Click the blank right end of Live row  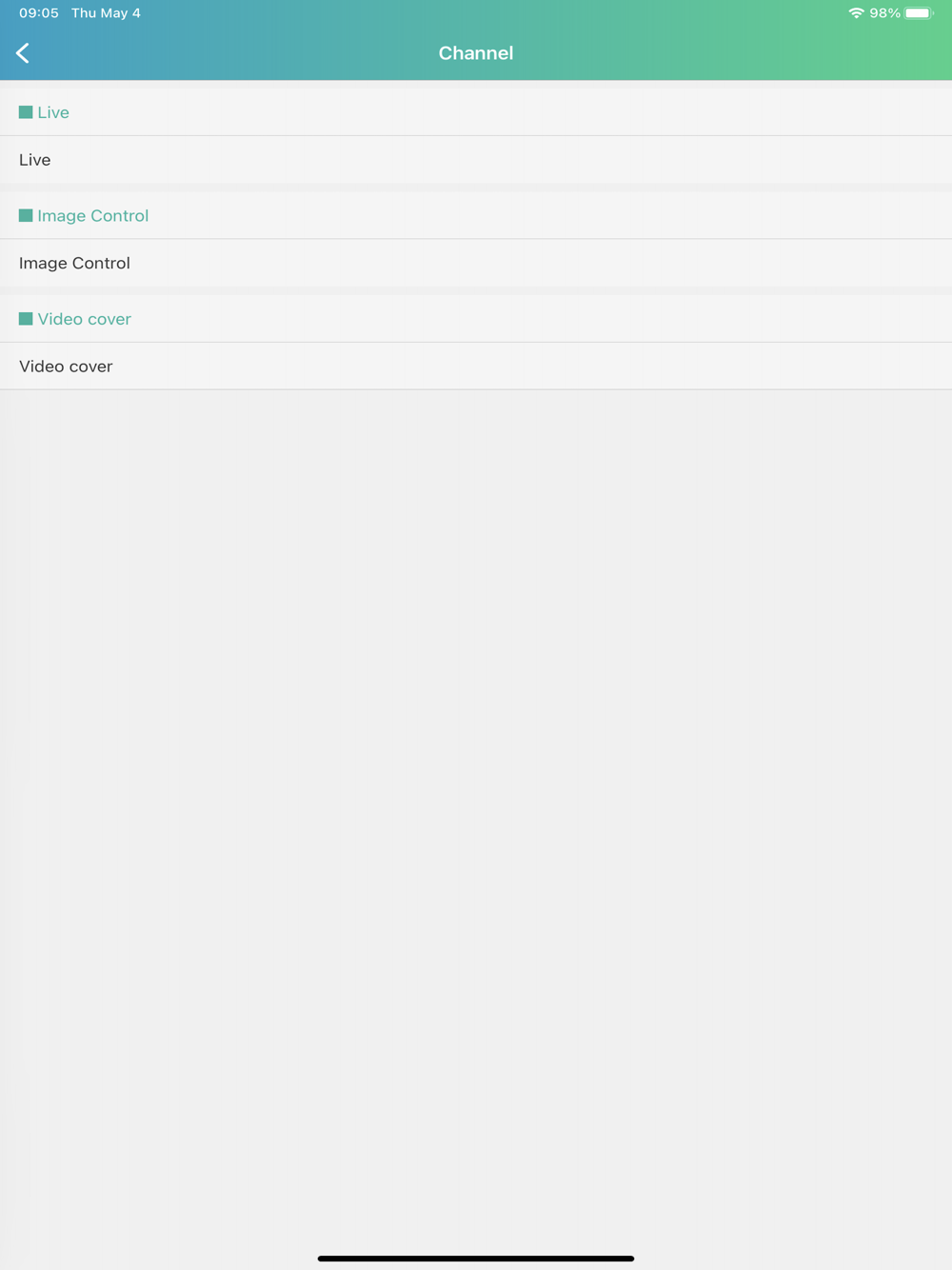(857, 160)
